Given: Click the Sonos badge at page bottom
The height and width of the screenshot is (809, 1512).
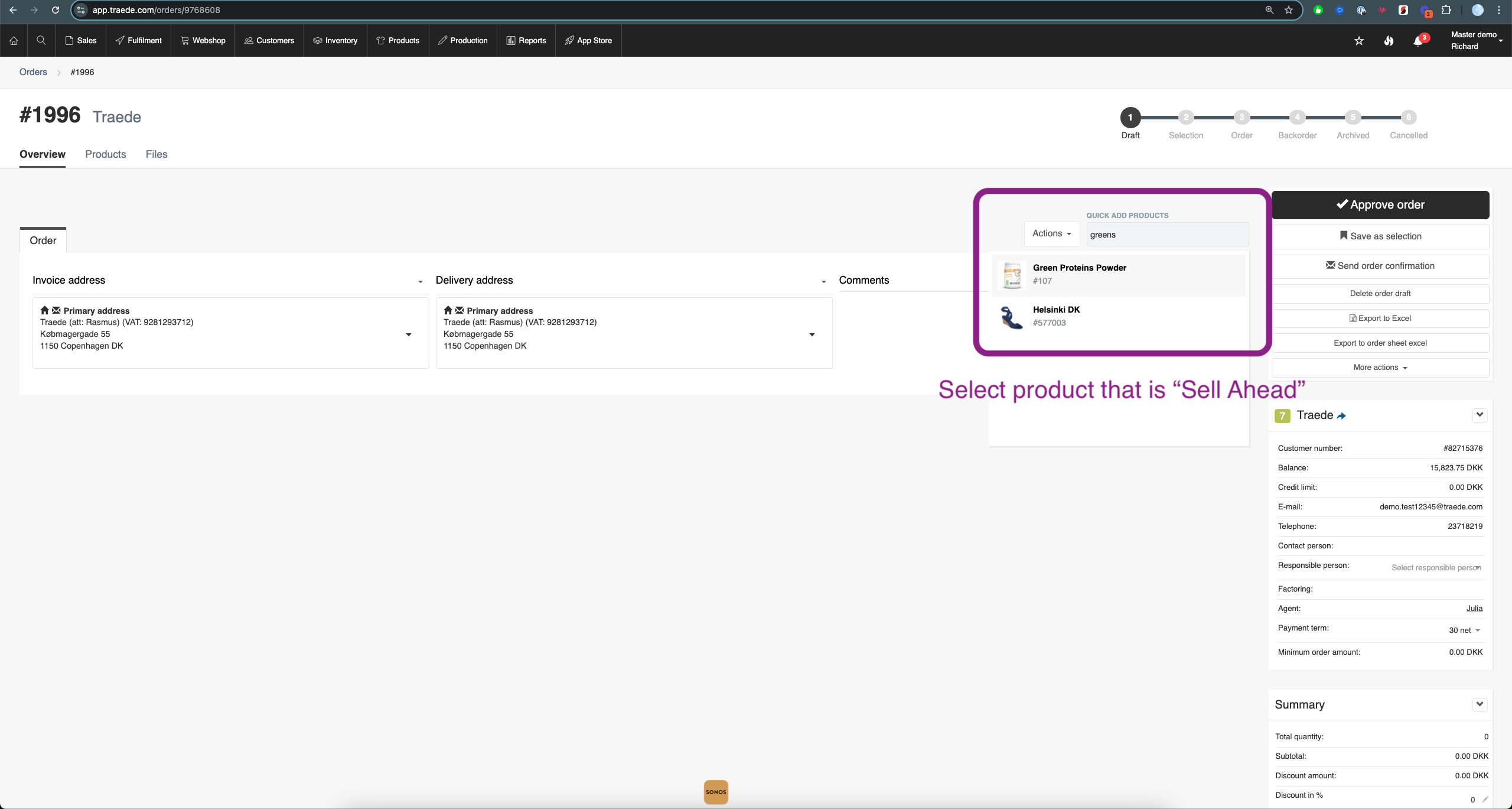Looking at the screenshot, I should coord(716,792).
